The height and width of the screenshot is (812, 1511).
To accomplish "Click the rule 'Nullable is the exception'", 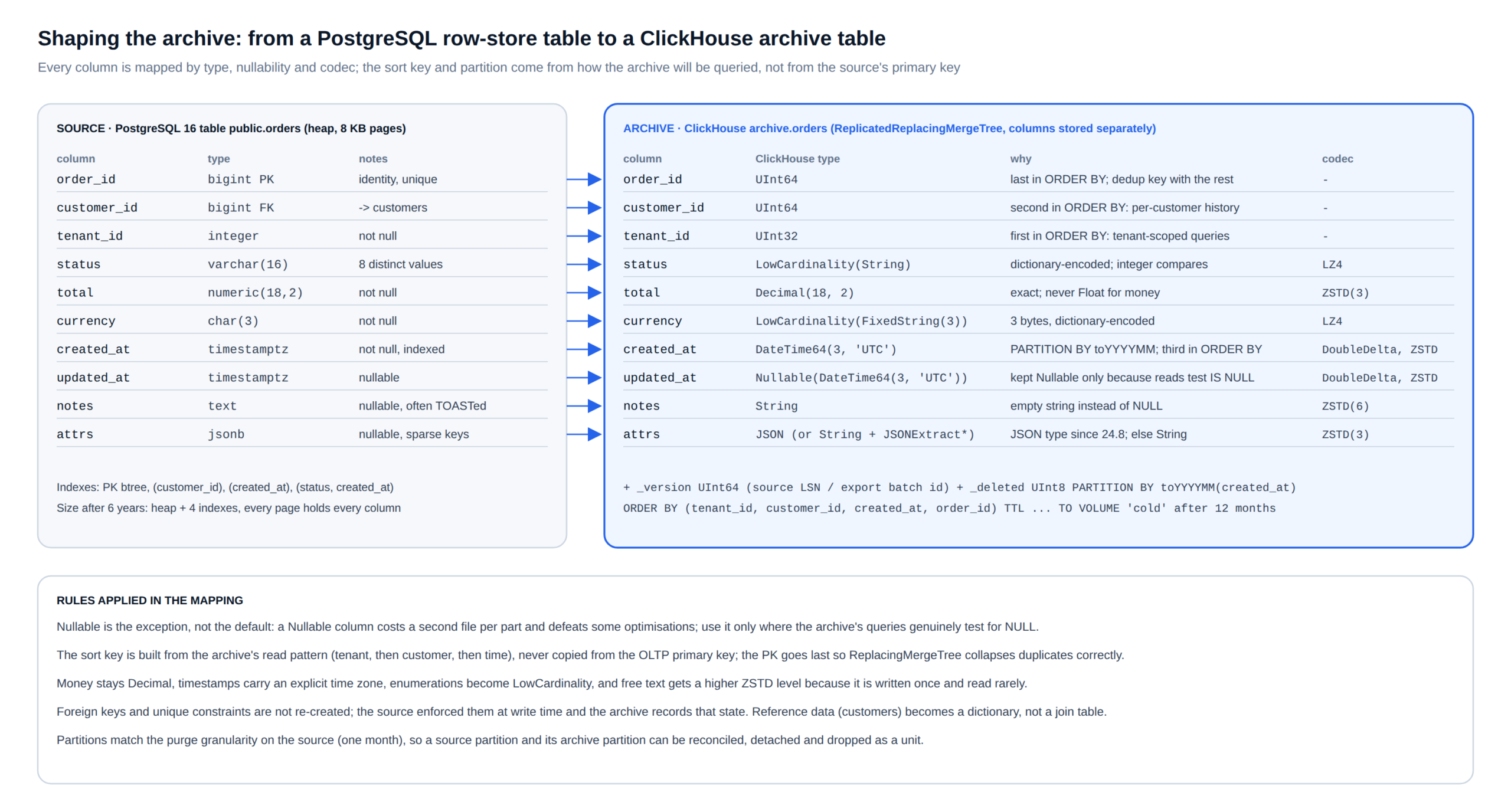I will 547,627.
